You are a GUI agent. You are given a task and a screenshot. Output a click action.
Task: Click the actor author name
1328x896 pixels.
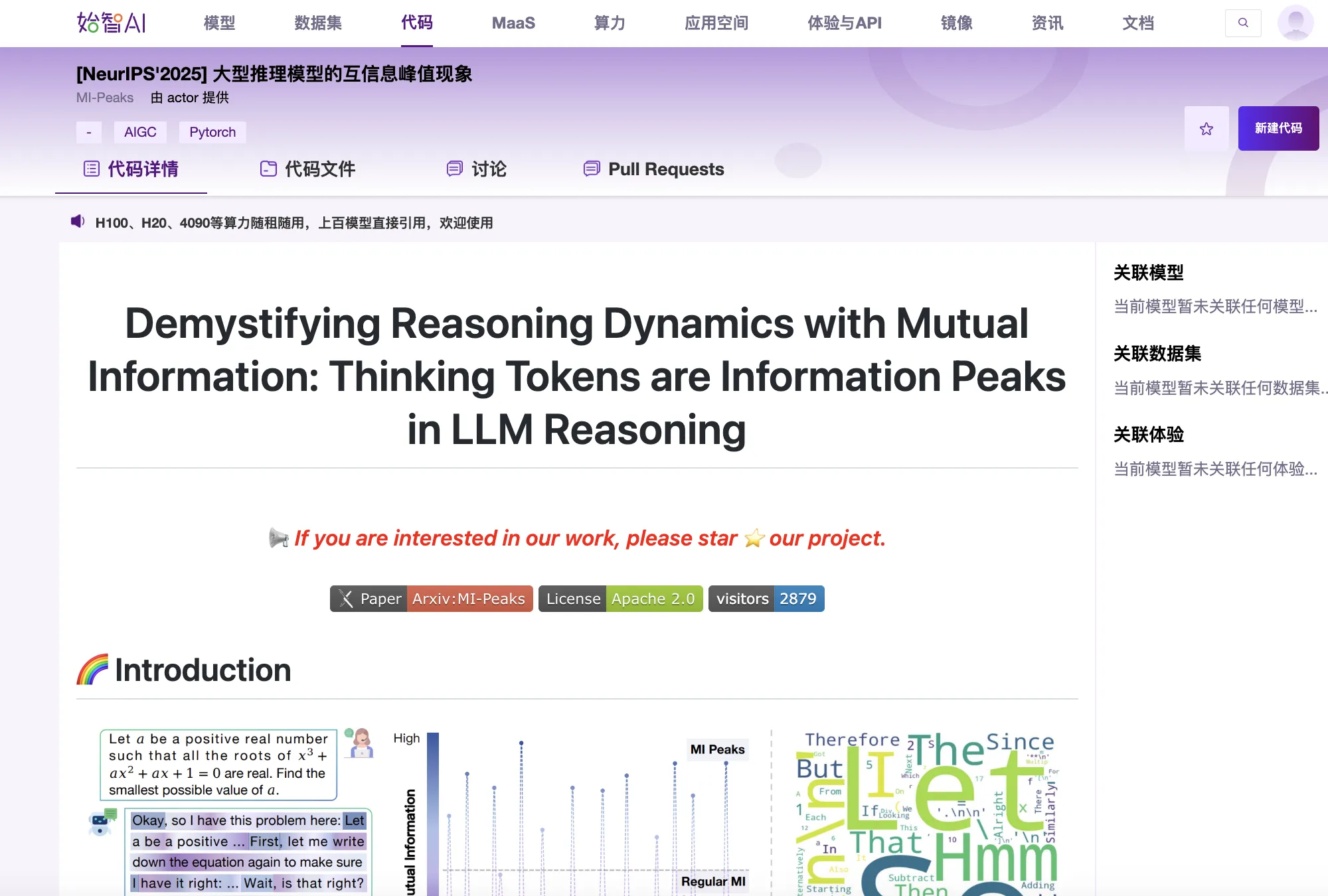pyautogui.click(x=182, y=98)
